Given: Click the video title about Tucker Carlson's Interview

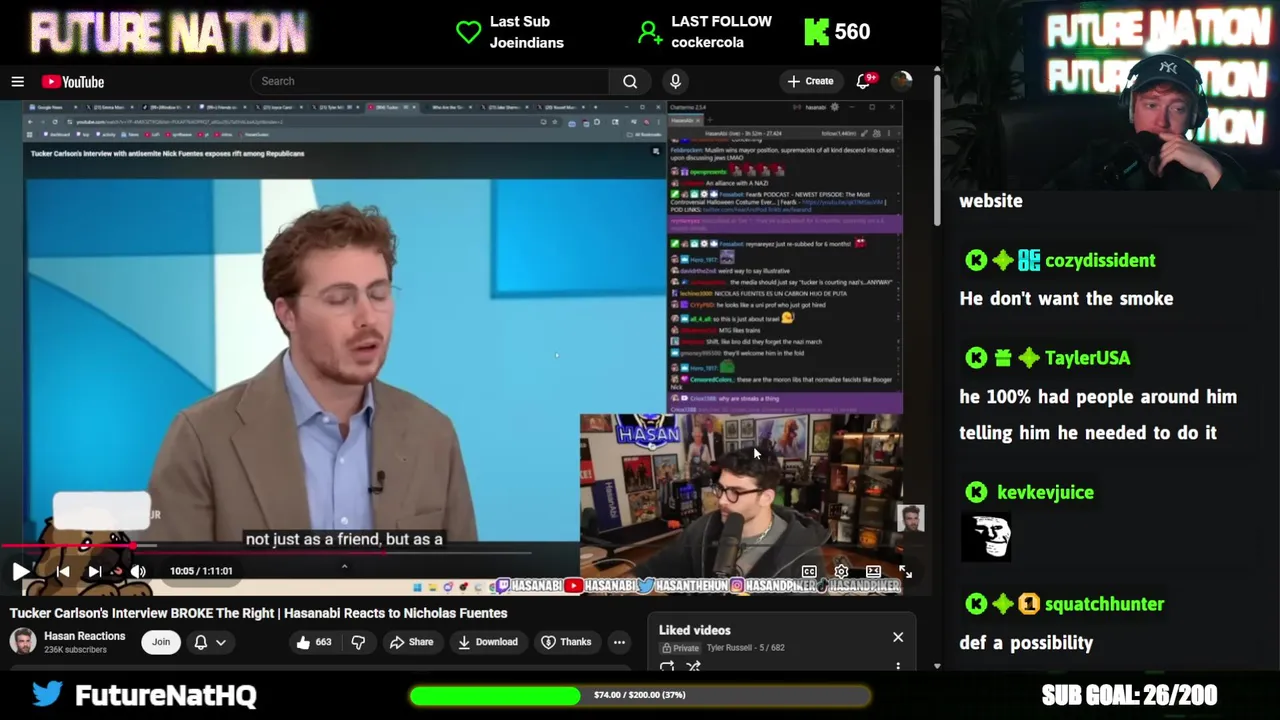Looking at the screenshot, I should pos(259,613).
